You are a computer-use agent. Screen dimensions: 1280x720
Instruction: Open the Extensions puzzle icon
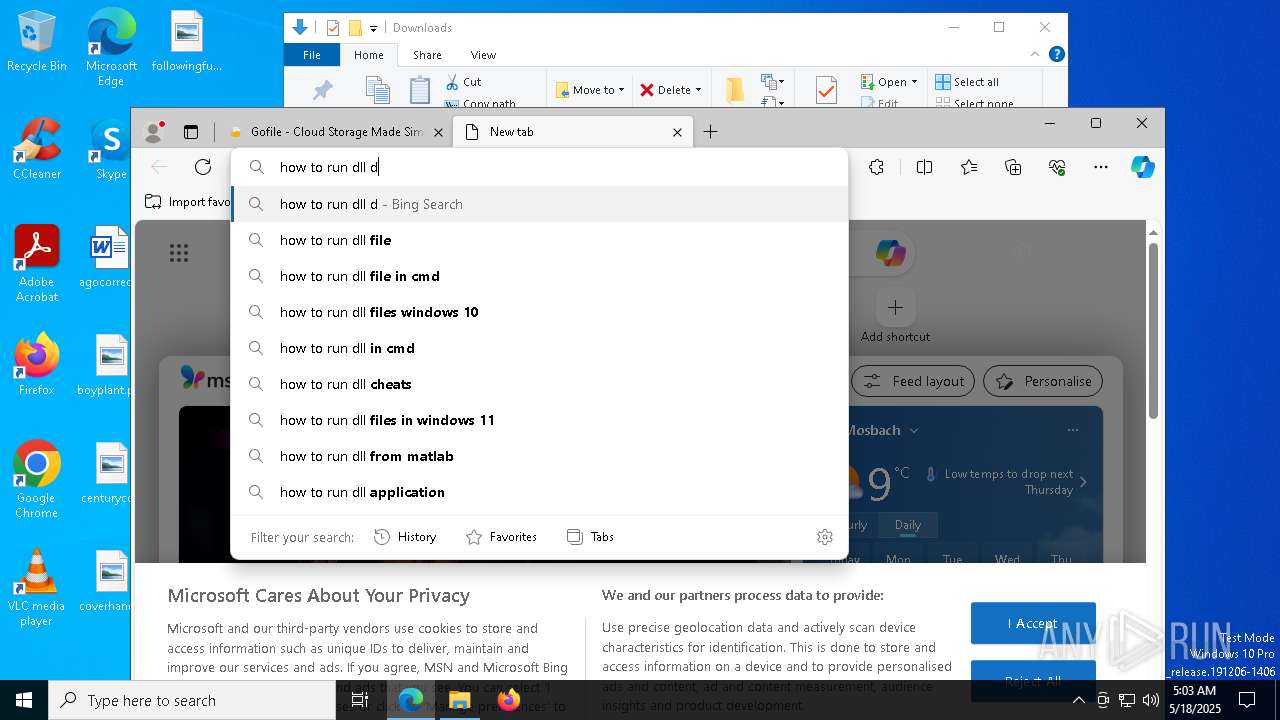(x=877, y=167)
